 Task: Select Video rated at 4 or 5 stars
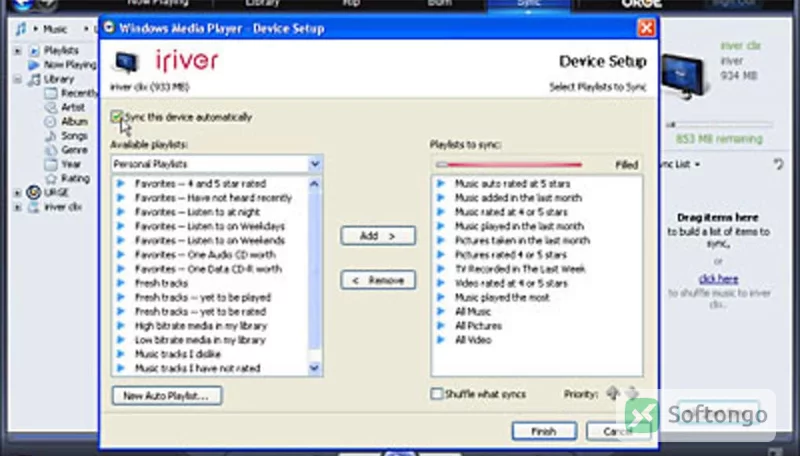tap(511, 284)
